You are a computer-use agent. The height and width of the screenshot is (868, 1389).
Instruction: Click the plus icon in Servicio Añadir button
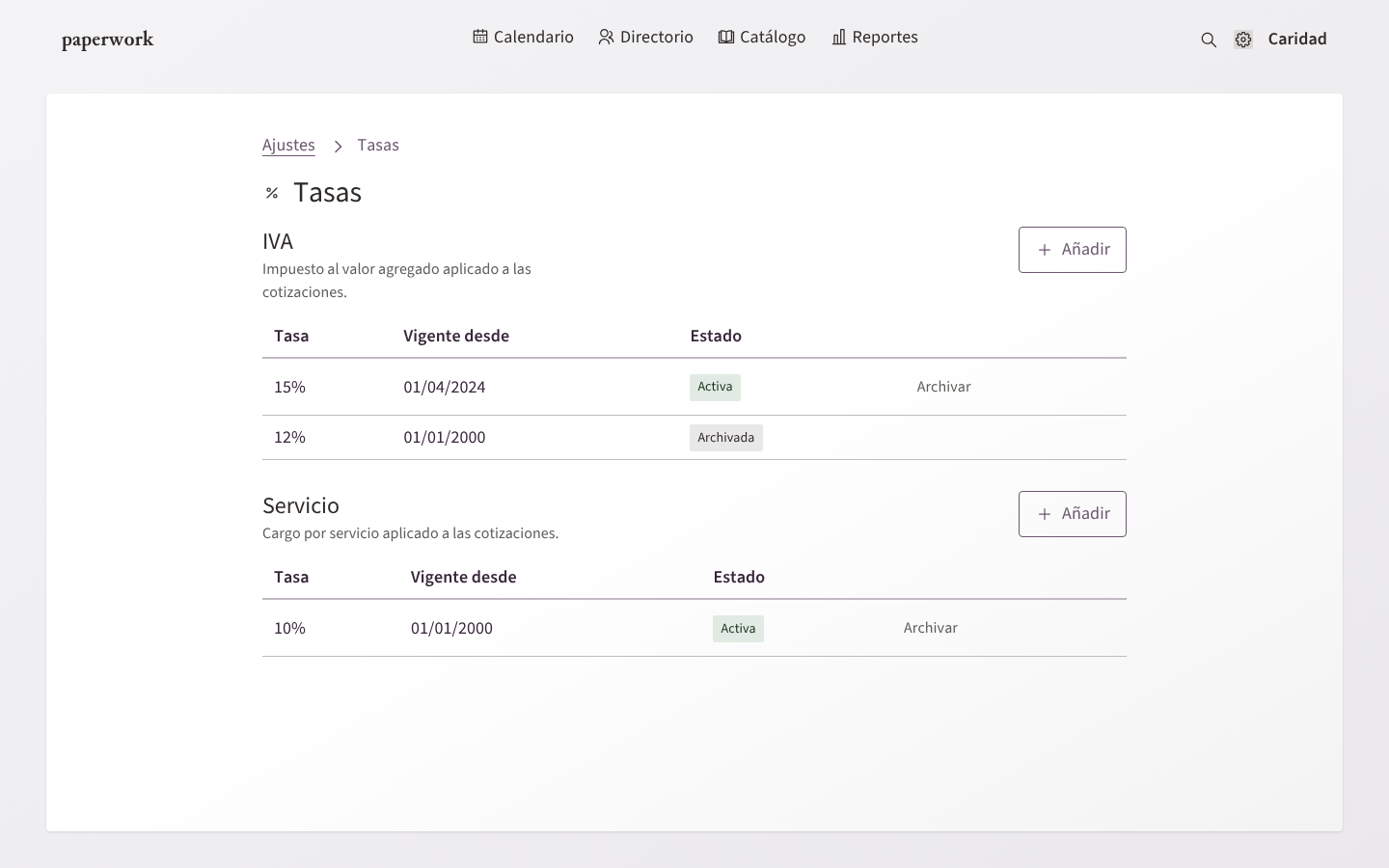[x=1045, y=514]
